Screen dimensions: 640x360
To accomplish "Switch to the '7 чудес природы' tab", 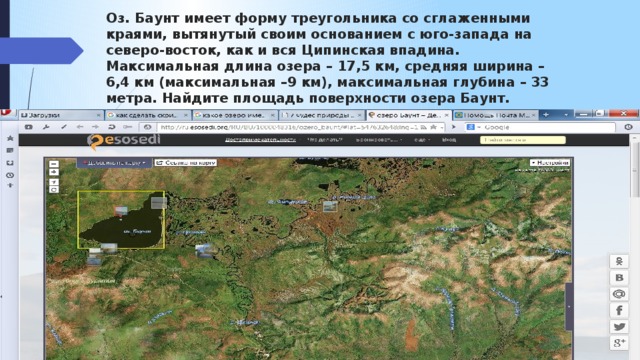I will [x=322, y=115].
